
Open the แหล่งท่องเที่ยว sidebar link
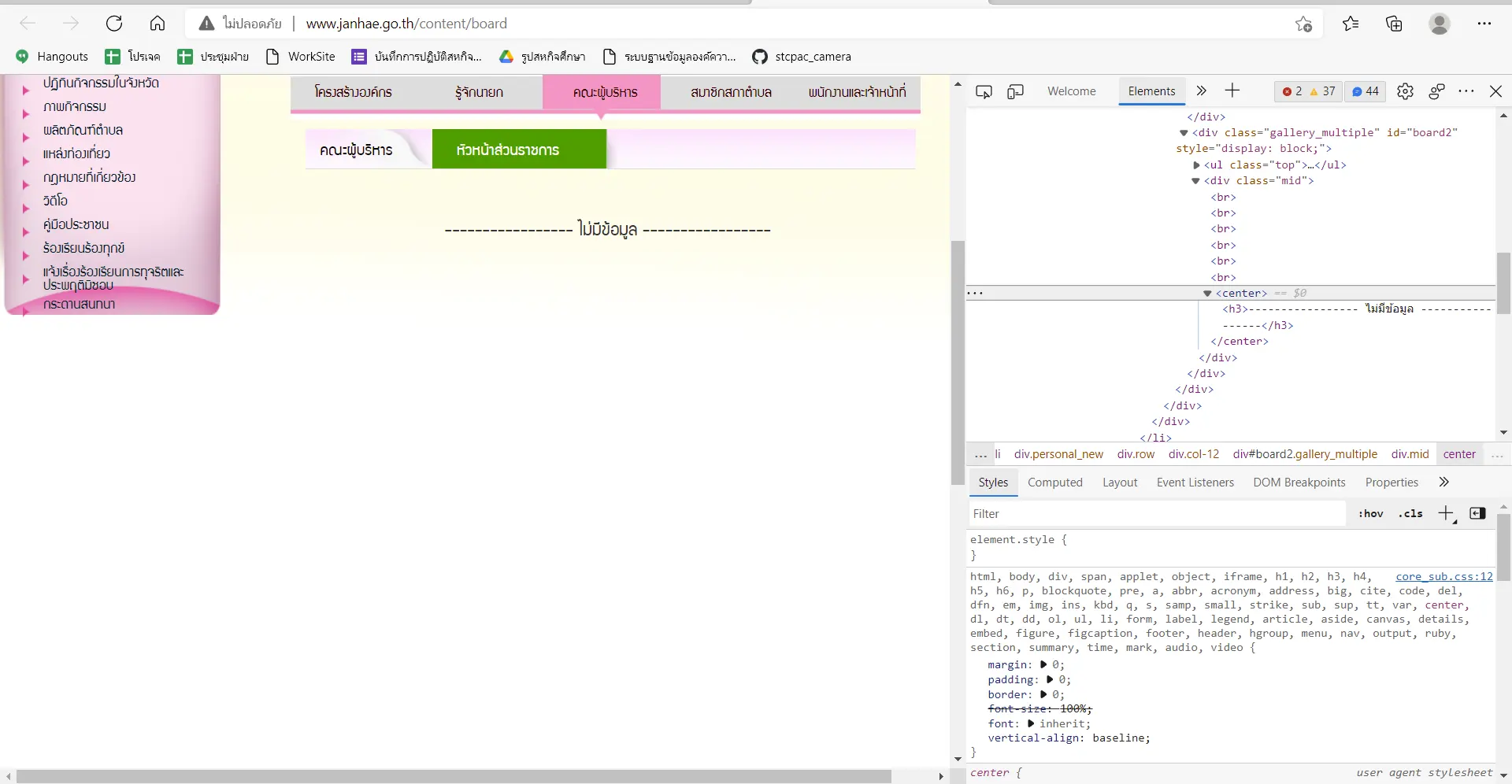[76, 153]
